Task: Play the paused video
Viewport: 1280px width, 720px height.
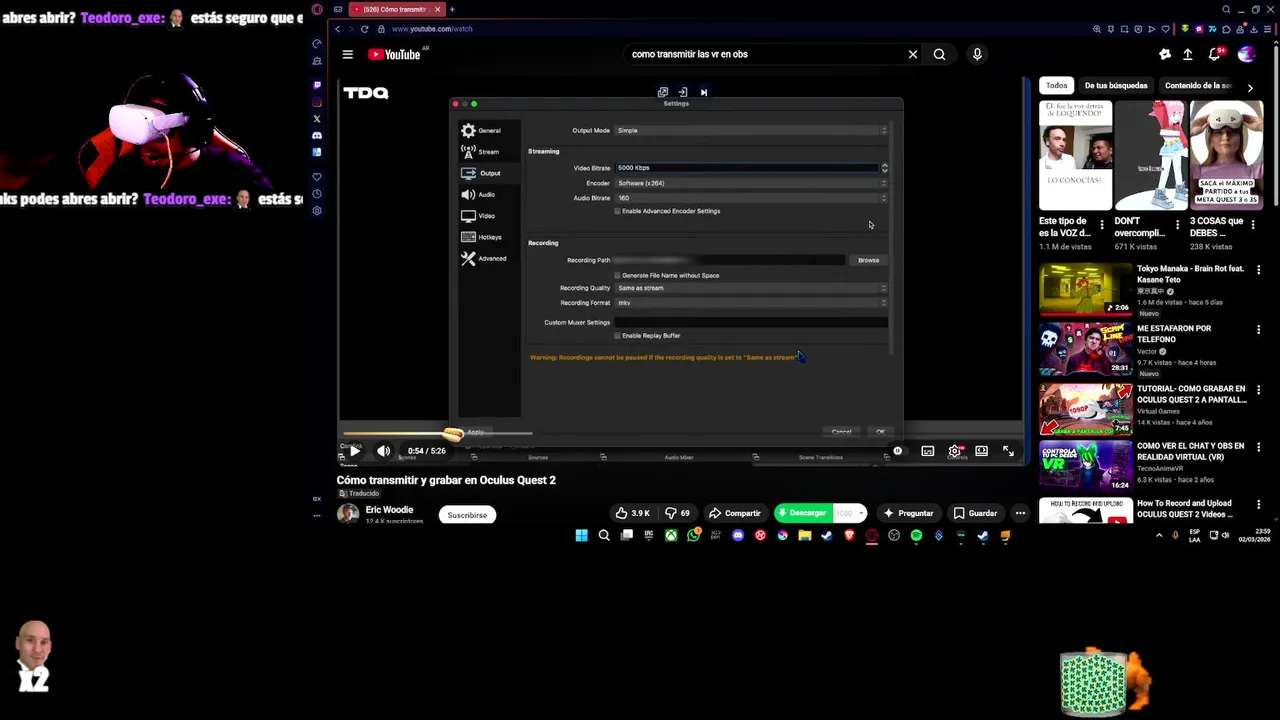Action: pyautogui.click(x=354, y=451)
